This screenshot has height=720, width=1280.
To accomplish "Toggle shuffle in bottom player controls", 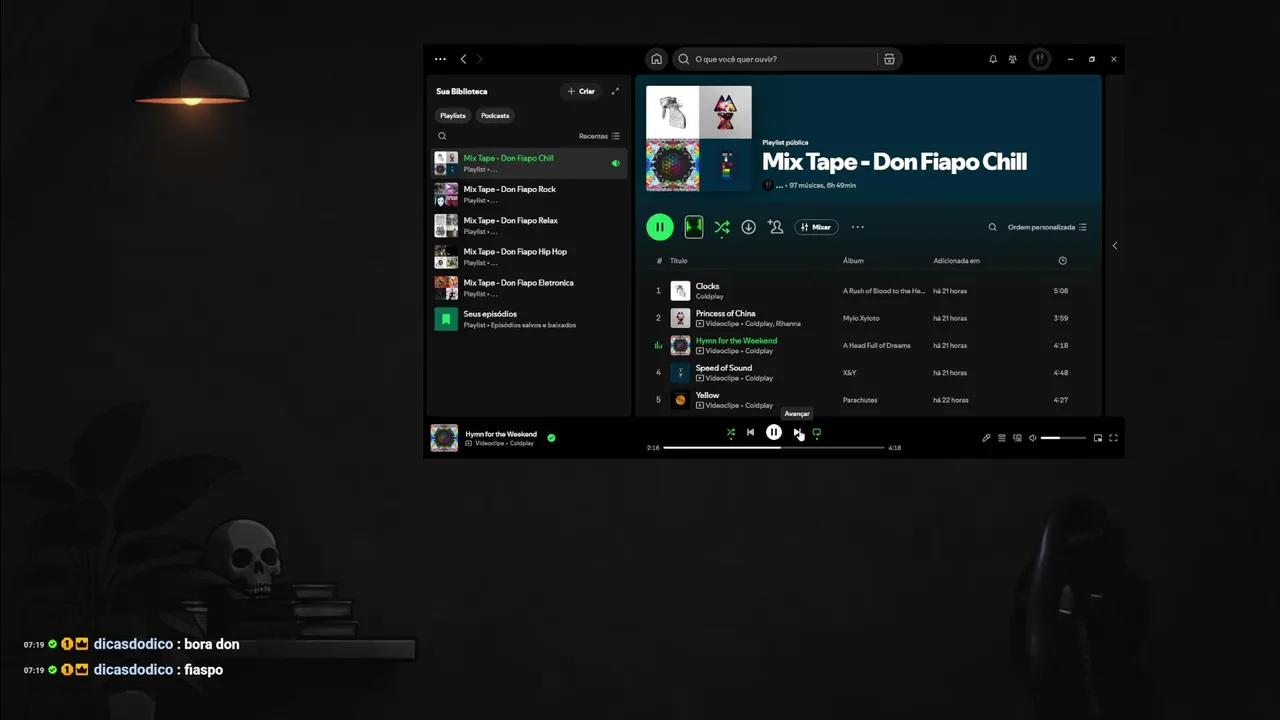I will point(730,433).
